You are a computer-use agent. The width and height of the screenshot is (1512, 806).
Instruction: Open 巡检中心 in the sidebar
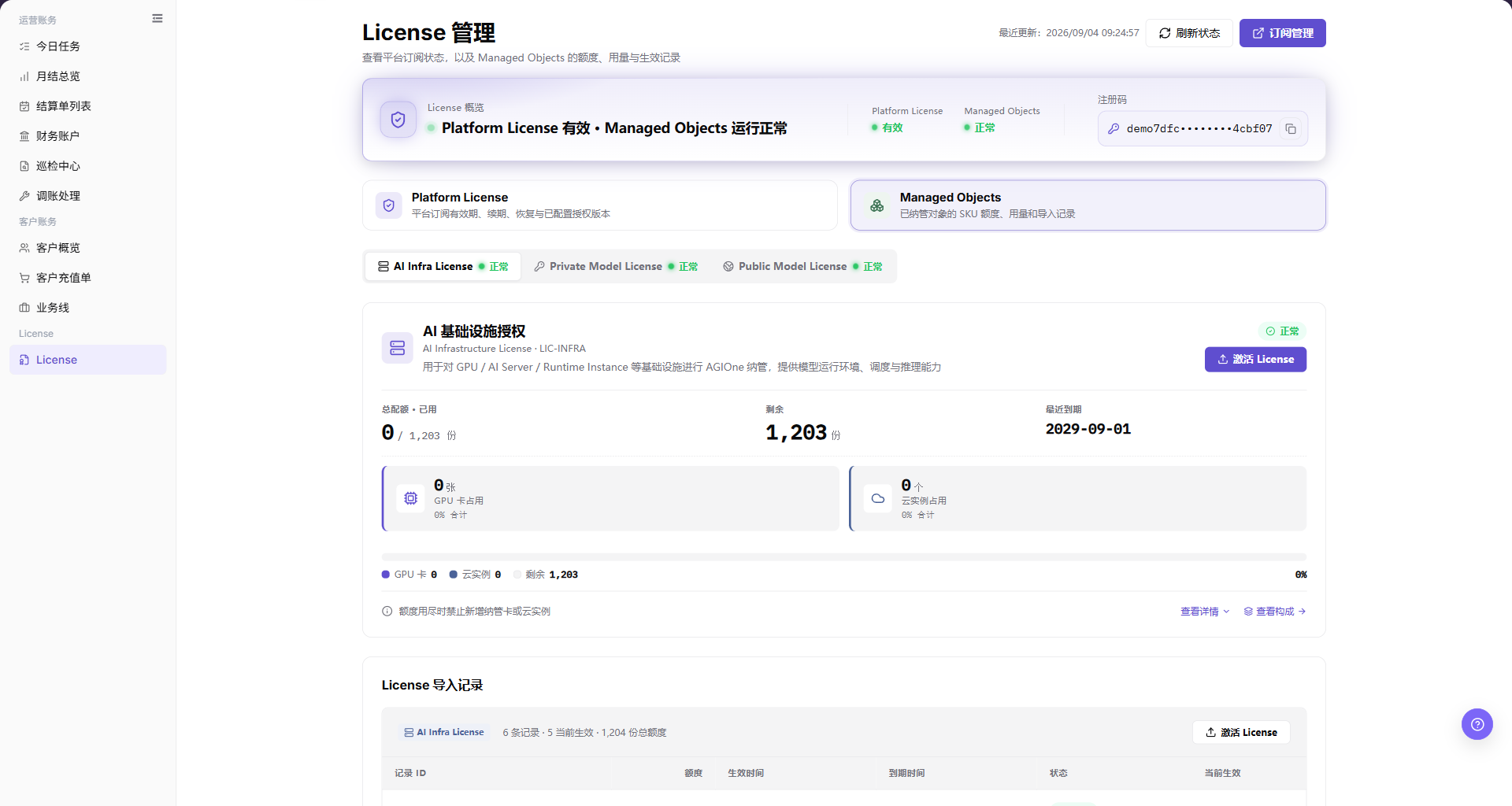[x=88, y=166]
